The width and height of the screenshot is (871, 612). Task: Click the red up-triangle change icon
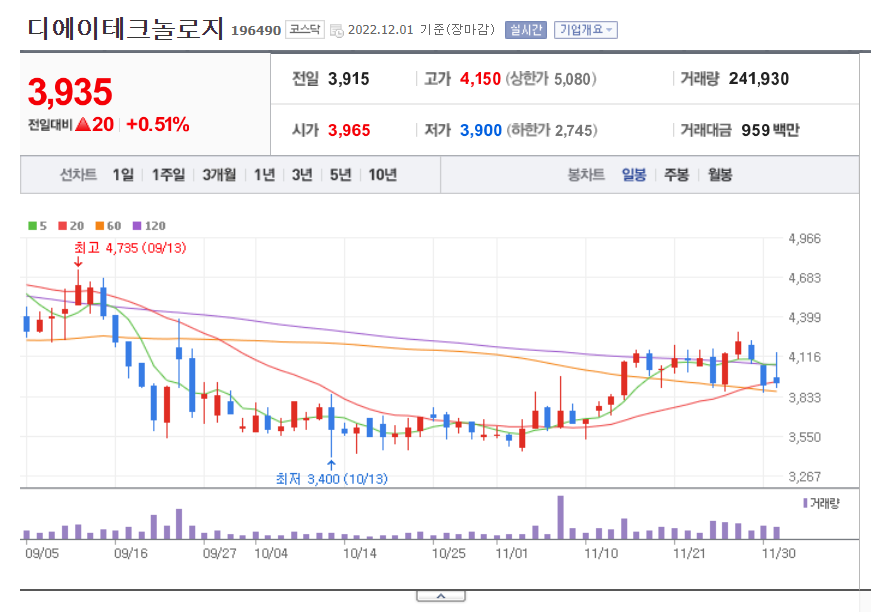(x=83, y=124)
